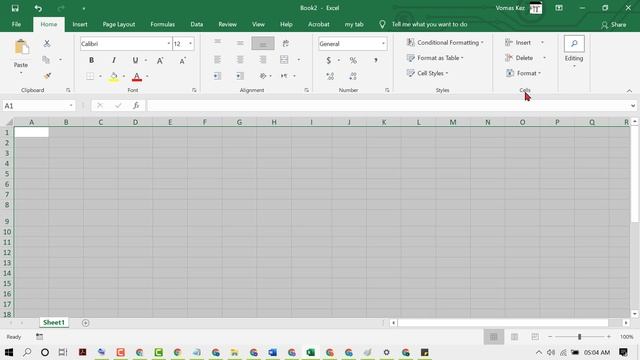
Task: Toggle Underline formatting
Action: [x=135, y=60]
